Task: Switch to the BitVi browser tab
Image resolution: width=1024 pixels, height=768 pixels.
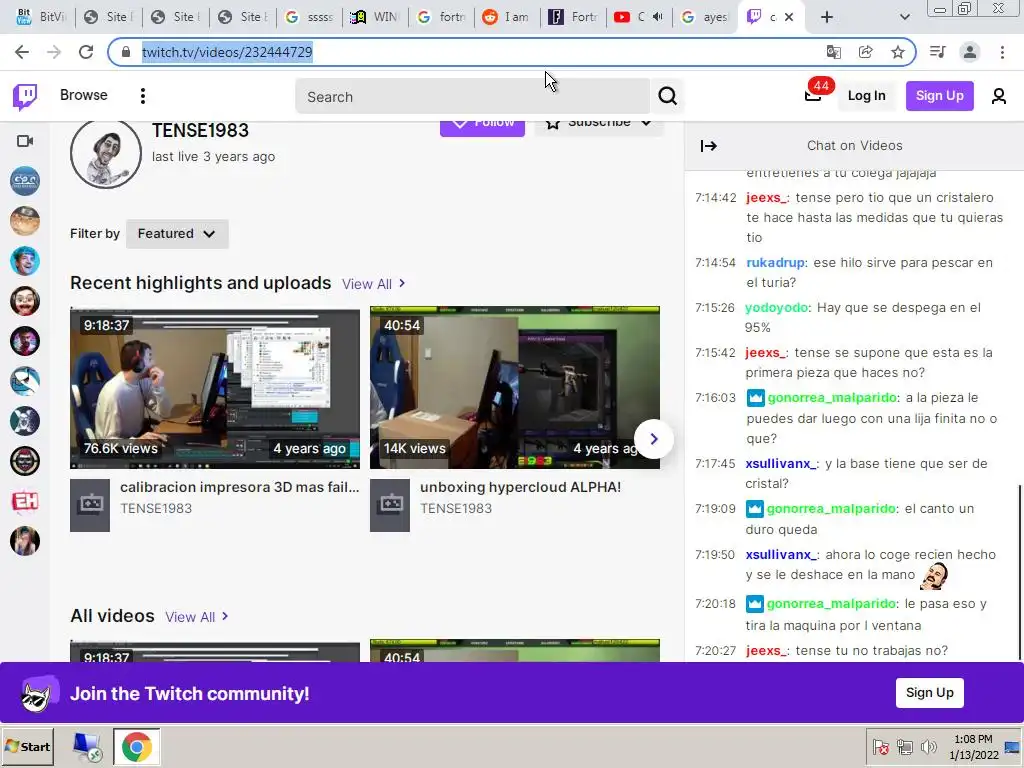Action: 42,17
